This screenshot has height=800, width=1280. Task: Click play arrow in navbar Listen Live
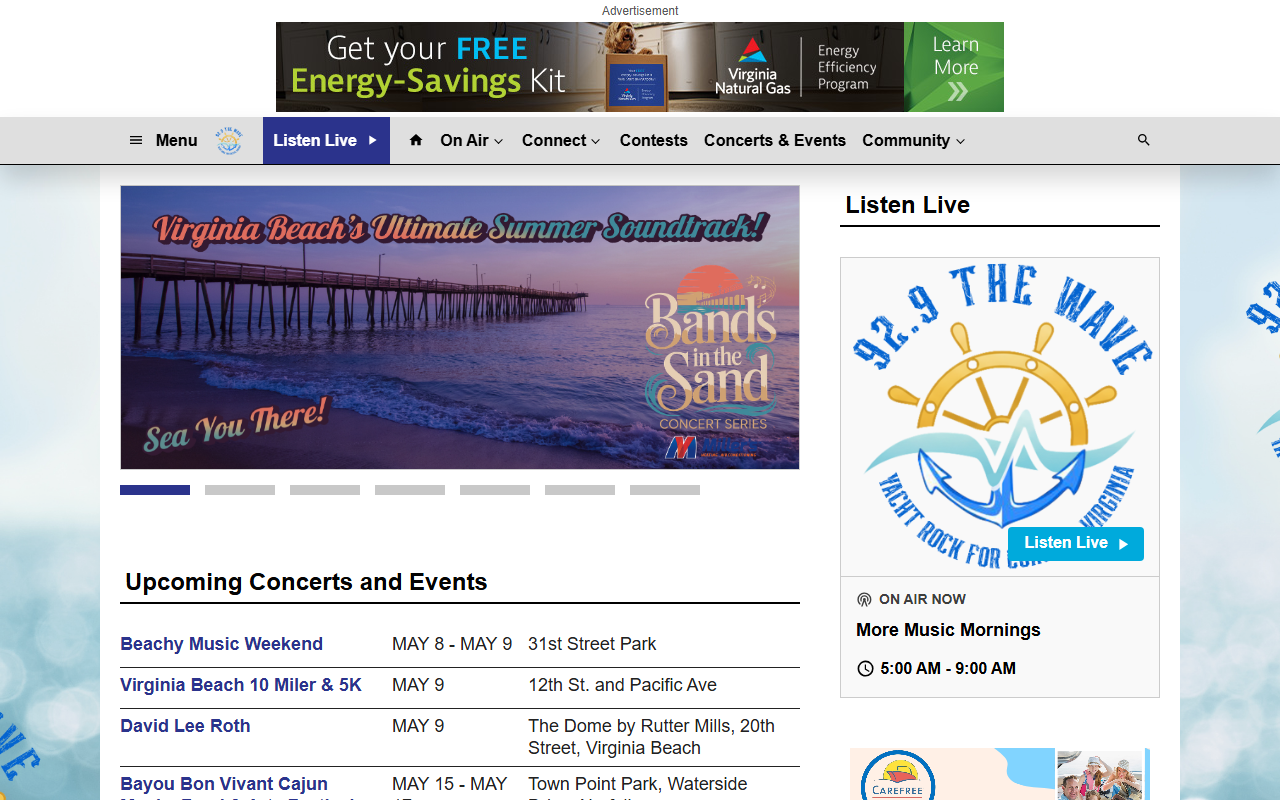[x=372, y=140]
